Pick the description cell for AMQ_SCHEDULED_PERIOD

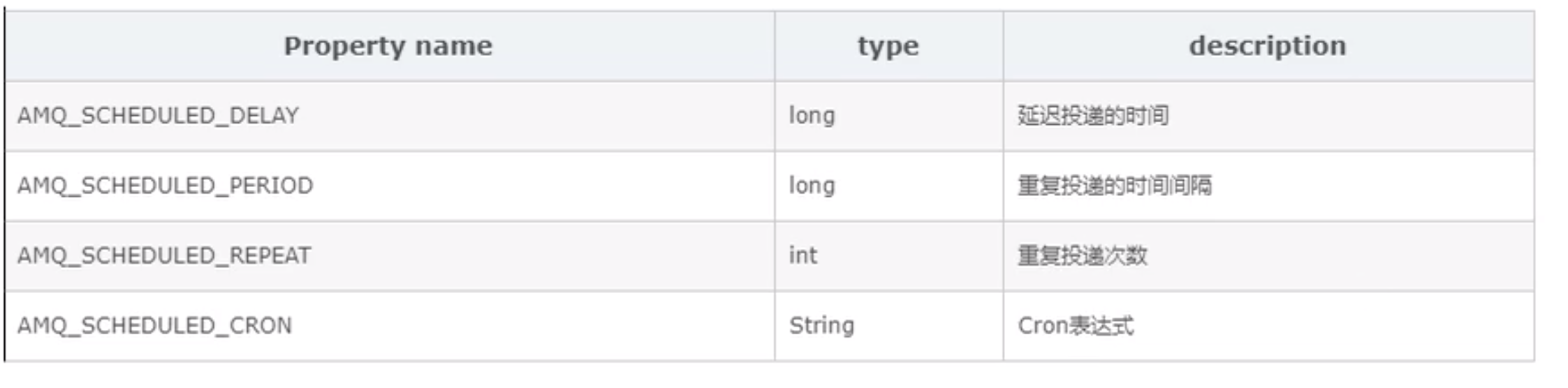tap(1268, 186)
